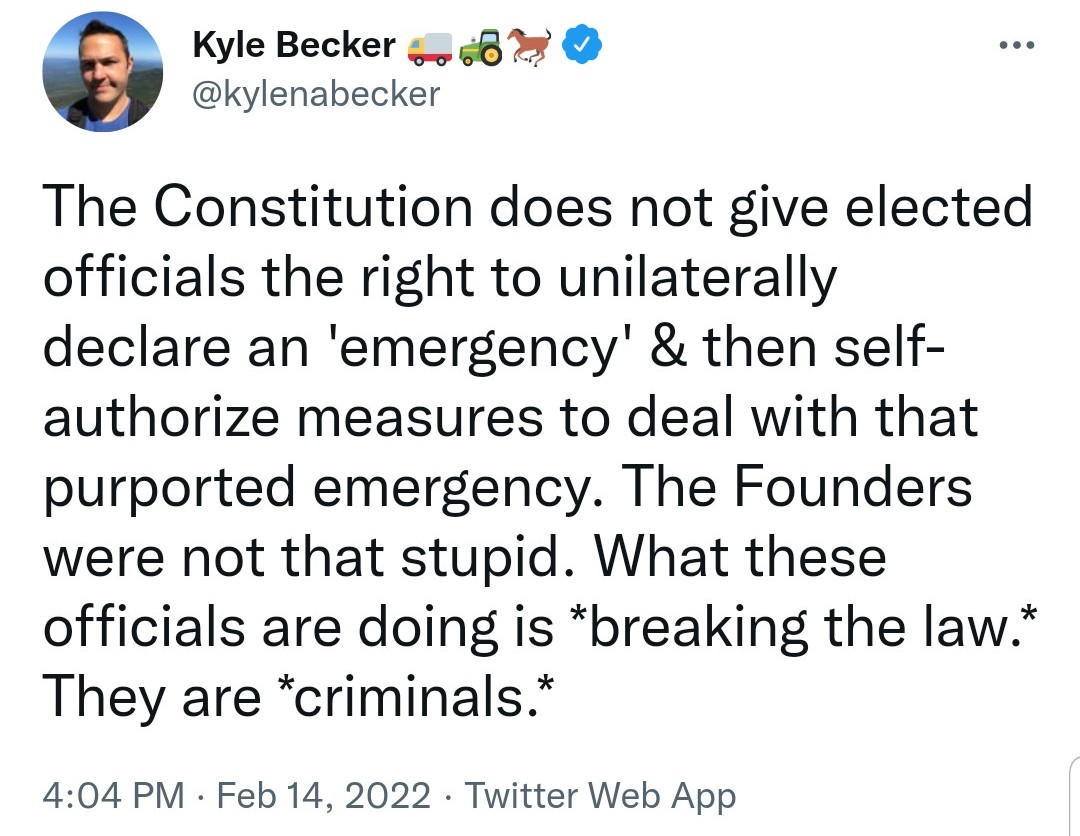Image resolution: width=1080 pixels, height=836 pixels.
Task: Open the Twitter Web App source link
Action: pos(600,796)
